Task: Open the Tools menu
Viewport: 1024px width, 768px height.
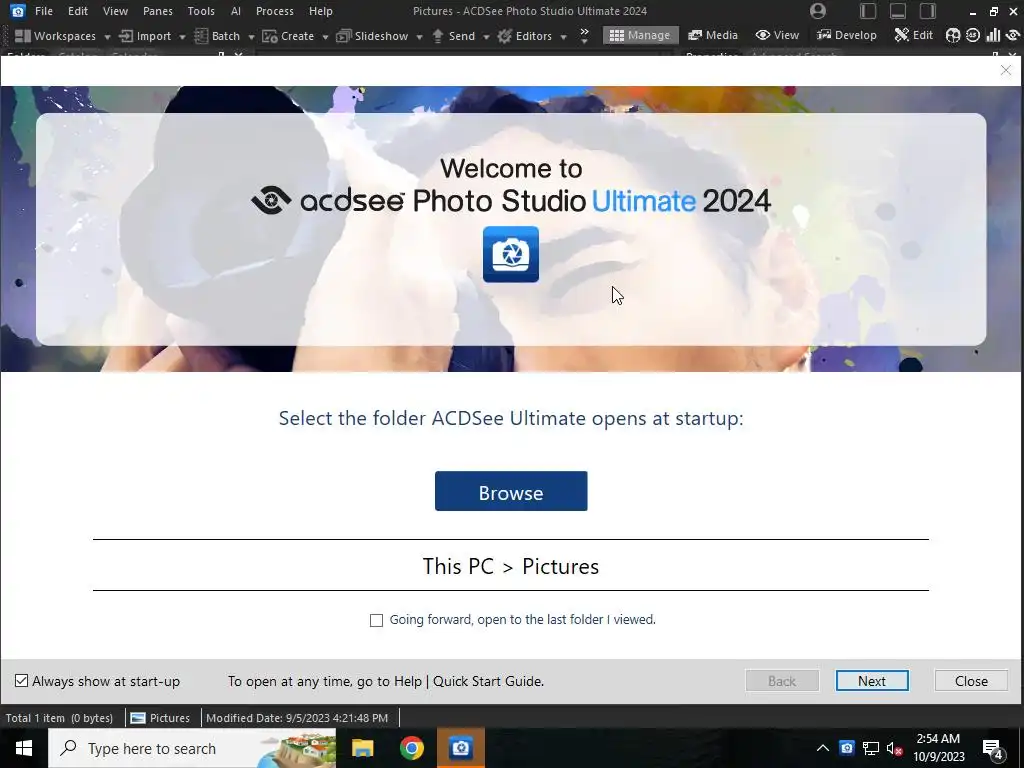Action: [201, 11]
